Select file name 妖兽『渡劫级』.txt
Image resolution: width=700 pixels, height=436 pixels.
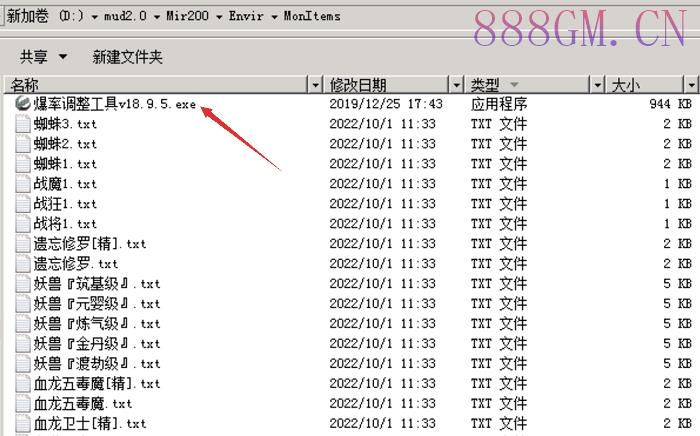pos(97,364)
